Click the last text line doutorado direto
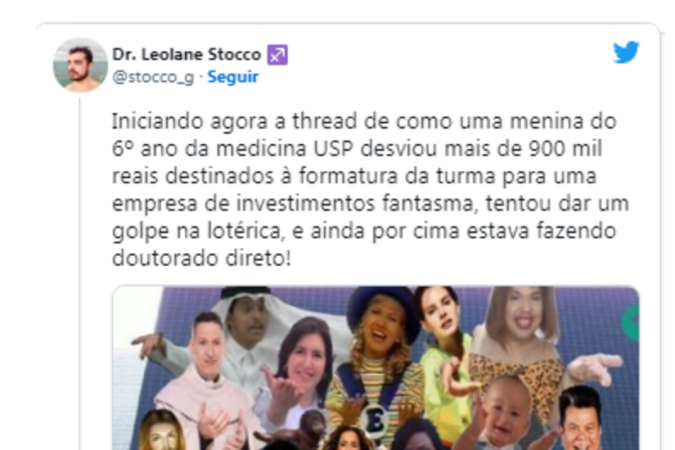Viewport: 675px width, 450px height. pyautogui.click(x=201, y=258)
